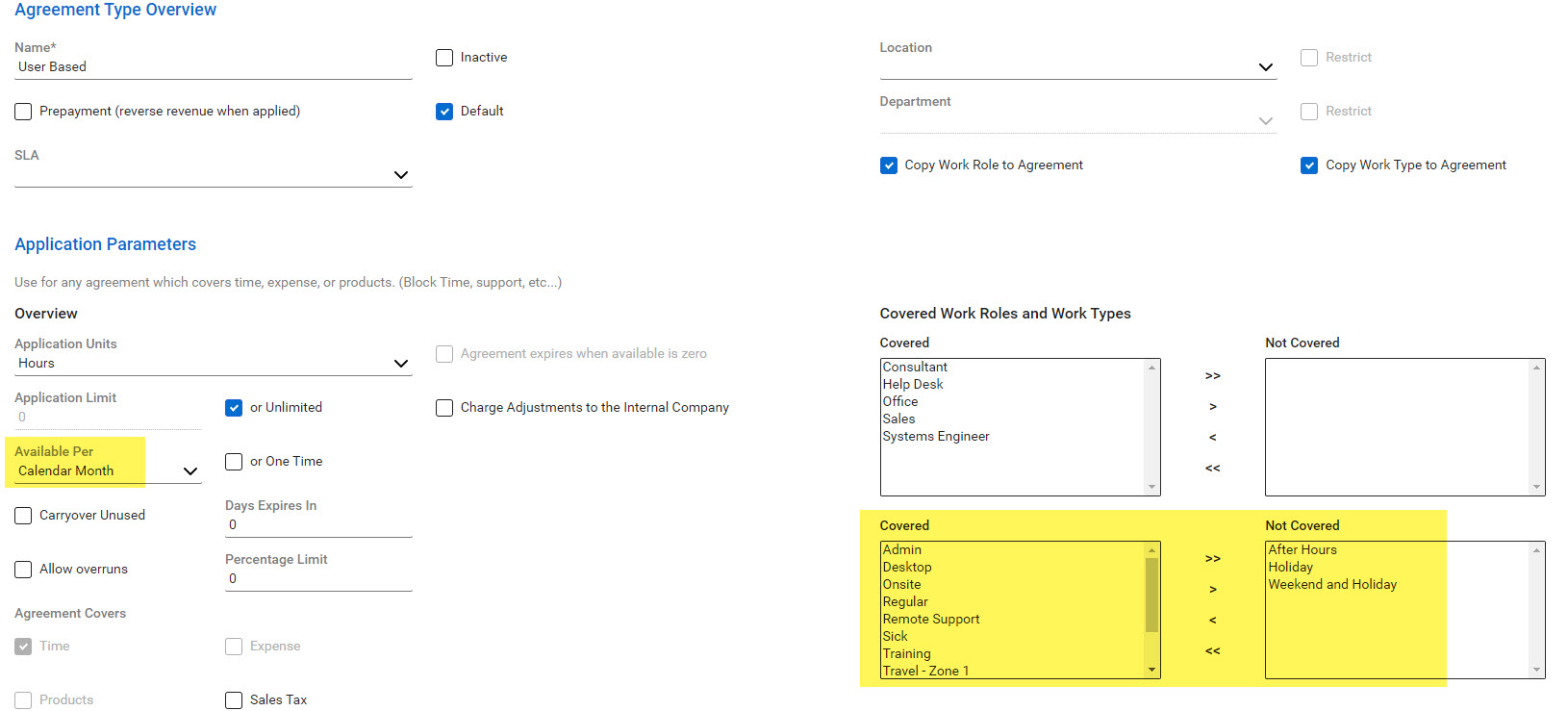Select Systems Engineer work role
The height and width of the screenshot is (711, 1568).
(x=936, y=437)
